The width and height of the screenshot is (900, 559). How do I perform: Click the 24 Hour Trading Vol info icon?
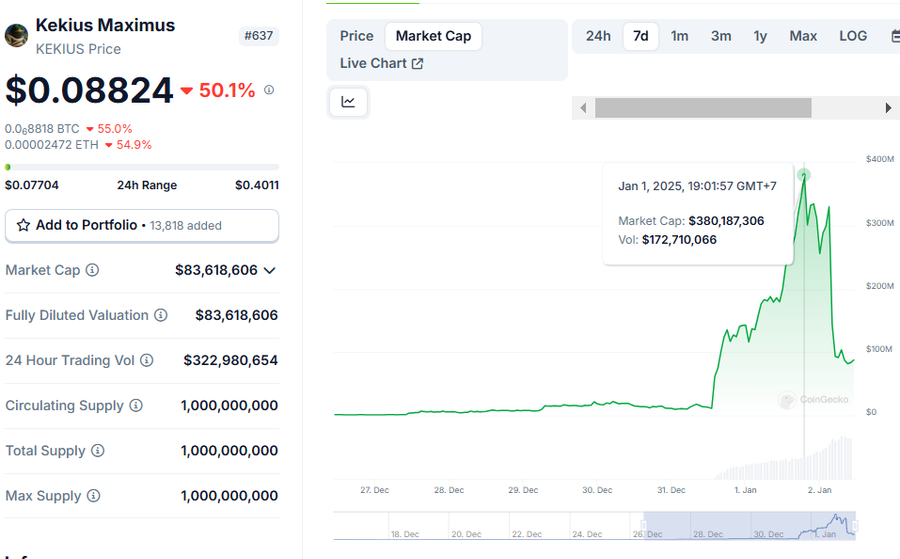146,360
